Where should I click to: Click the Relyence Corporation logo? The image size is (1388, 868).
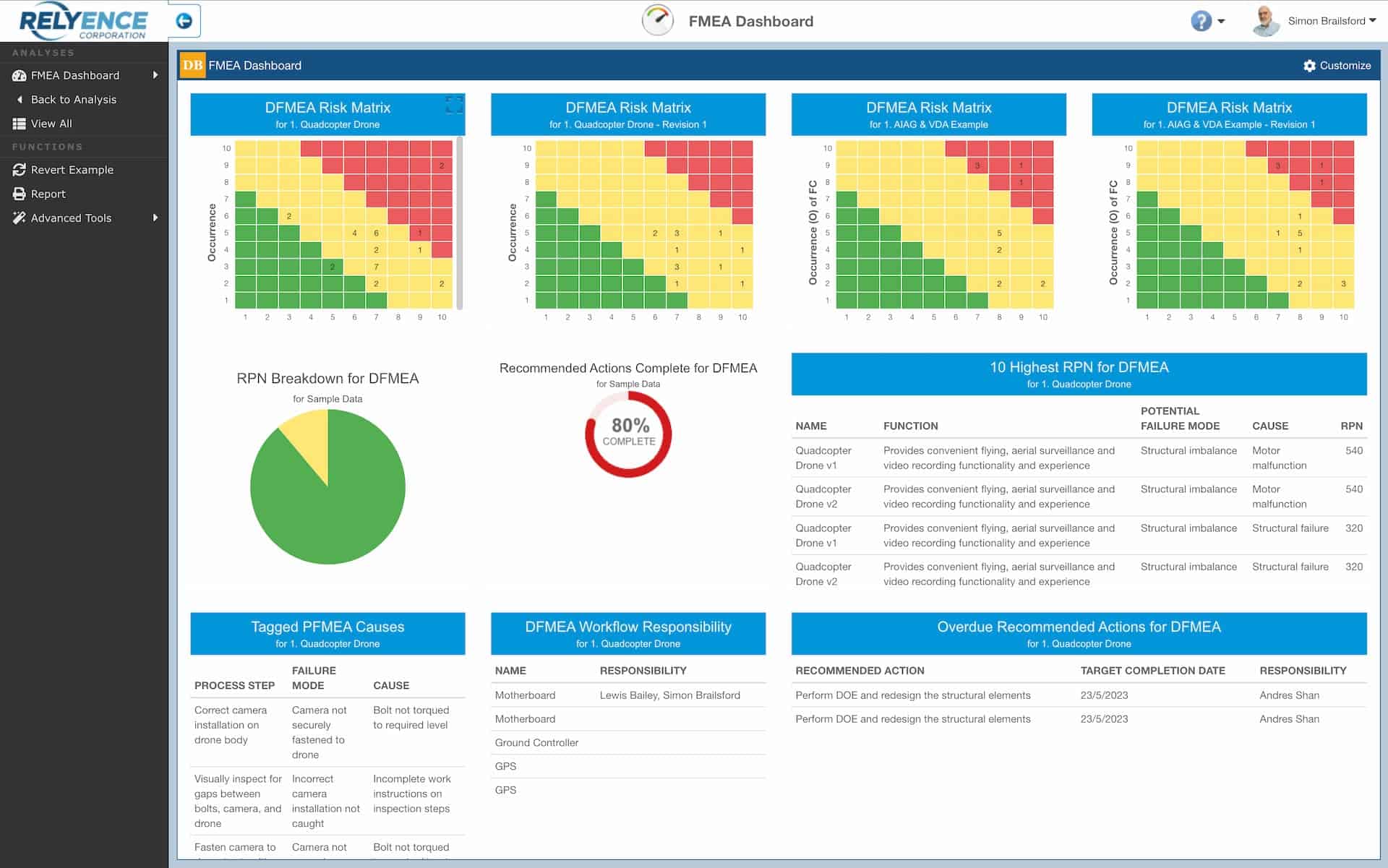tap(82, 20)
